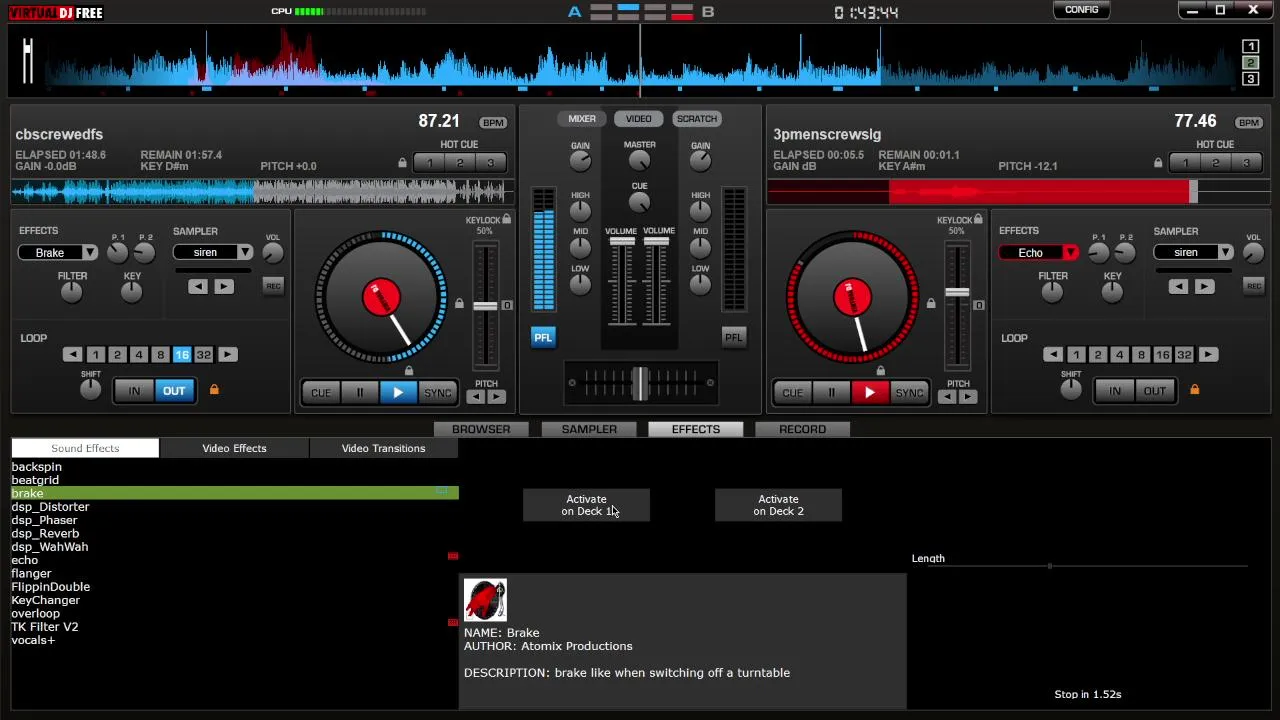The width and height of the screenshot is (1280, 720).
Task: Toggle the orange loop lock on left deck
Action: coord(214,390)
